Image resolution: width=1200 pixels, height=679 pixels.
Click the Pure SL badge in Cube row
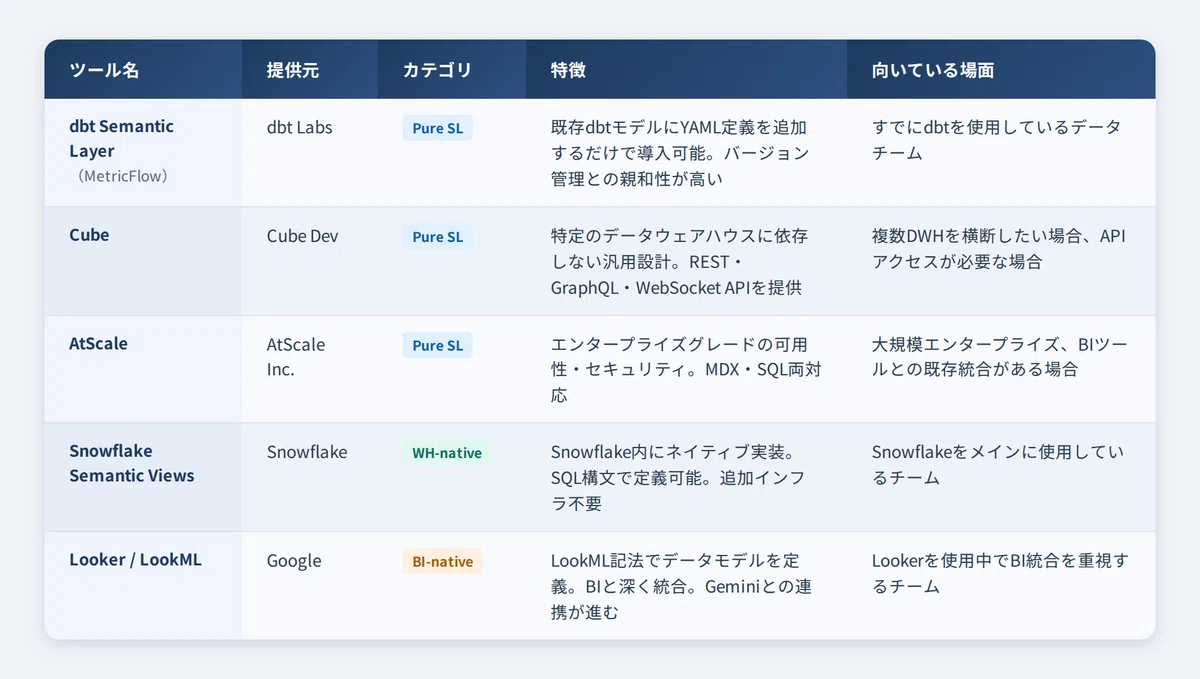[438, 237]
